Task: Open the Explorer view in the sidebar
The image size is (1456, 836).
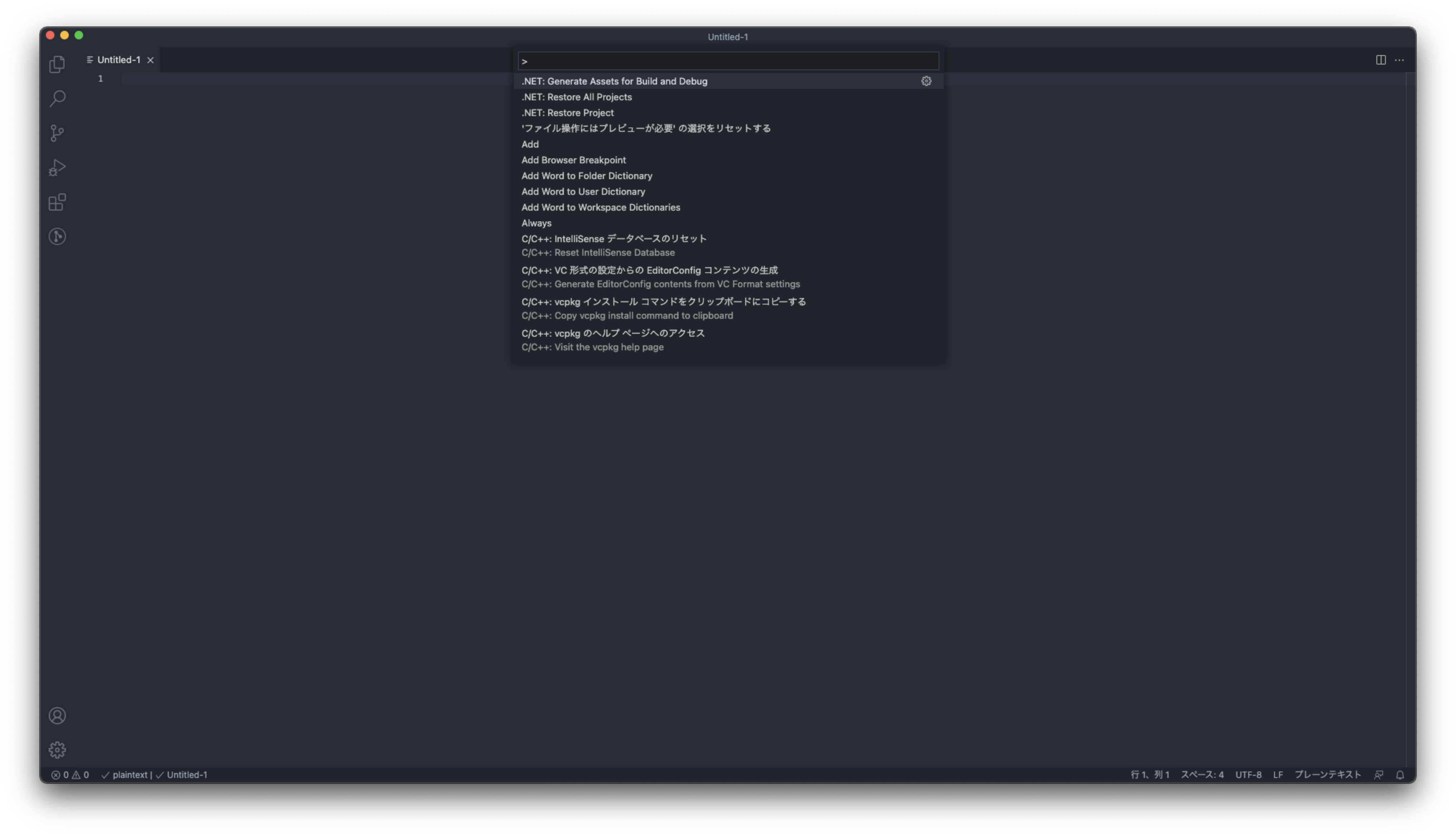Action: coord(57,64)
